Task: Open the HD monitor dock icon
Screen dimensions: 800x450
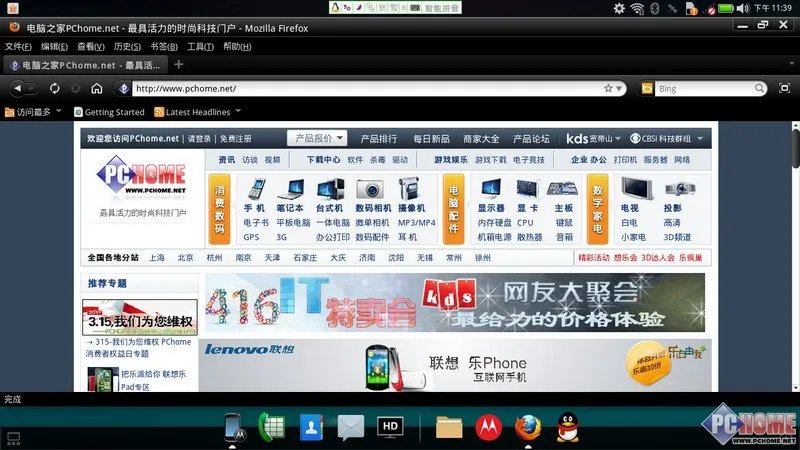Action: pyautogui.click(x=390, y=427)
